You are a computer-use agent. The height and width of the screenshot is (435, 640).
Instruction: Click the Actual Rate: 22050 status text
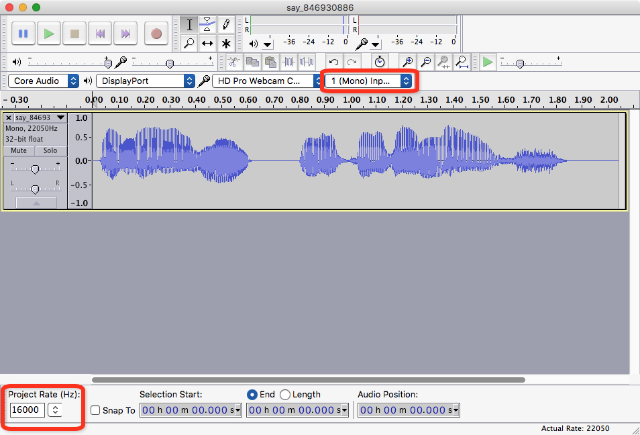point(575,428)
